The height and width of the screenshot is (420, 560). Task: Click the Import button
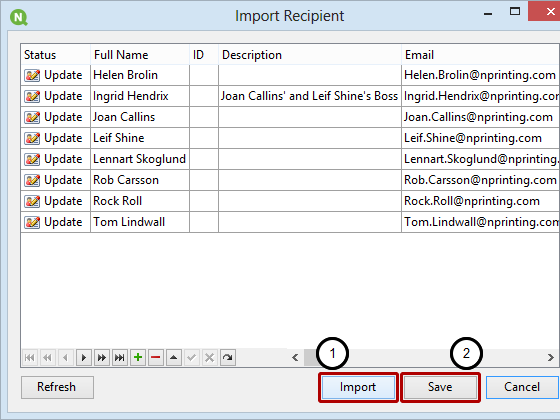click(358, 387)
